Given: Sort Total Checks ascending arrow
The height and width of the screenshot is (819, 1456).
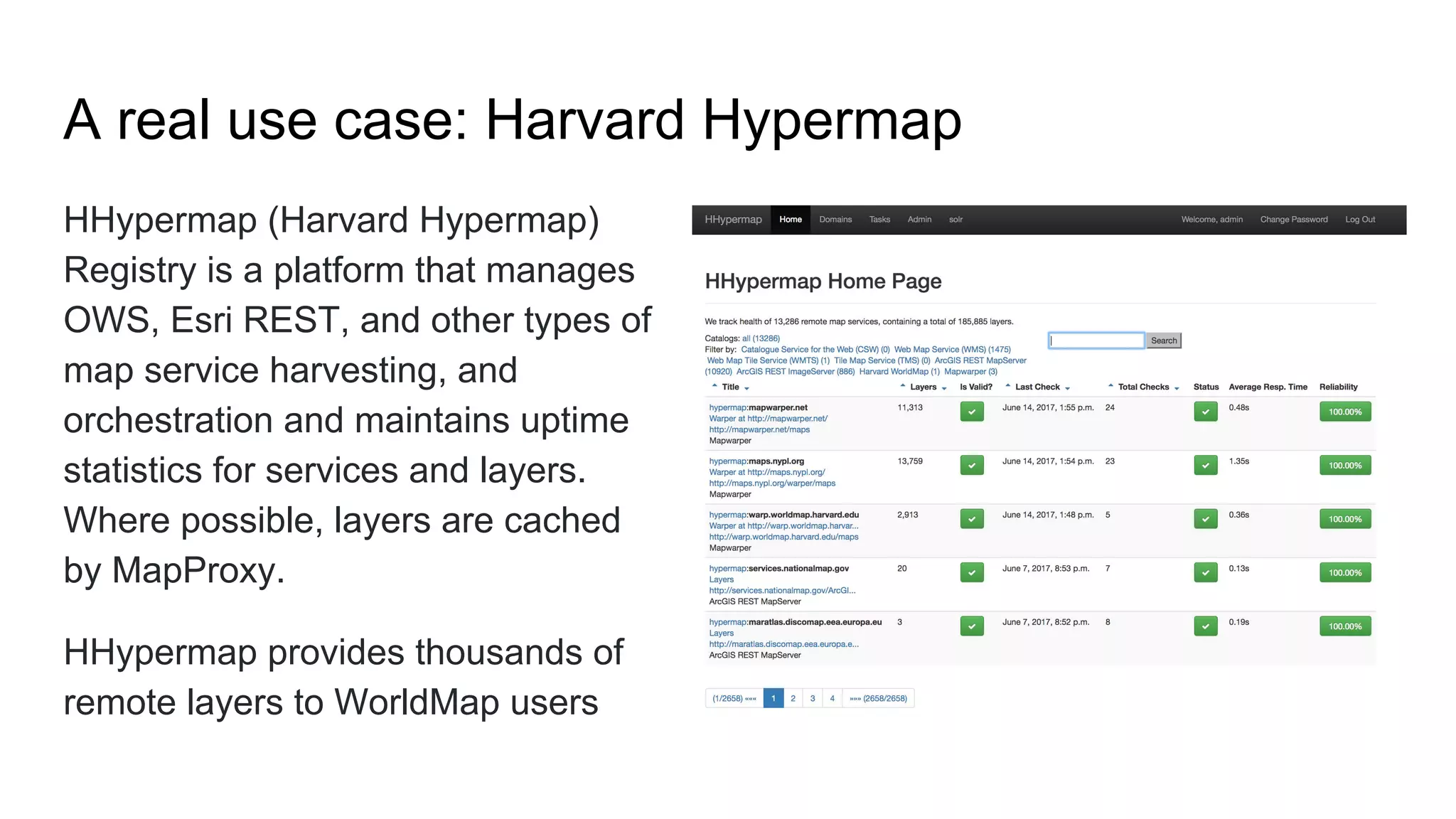Looking at the screenshot, I should [1110, 386].
